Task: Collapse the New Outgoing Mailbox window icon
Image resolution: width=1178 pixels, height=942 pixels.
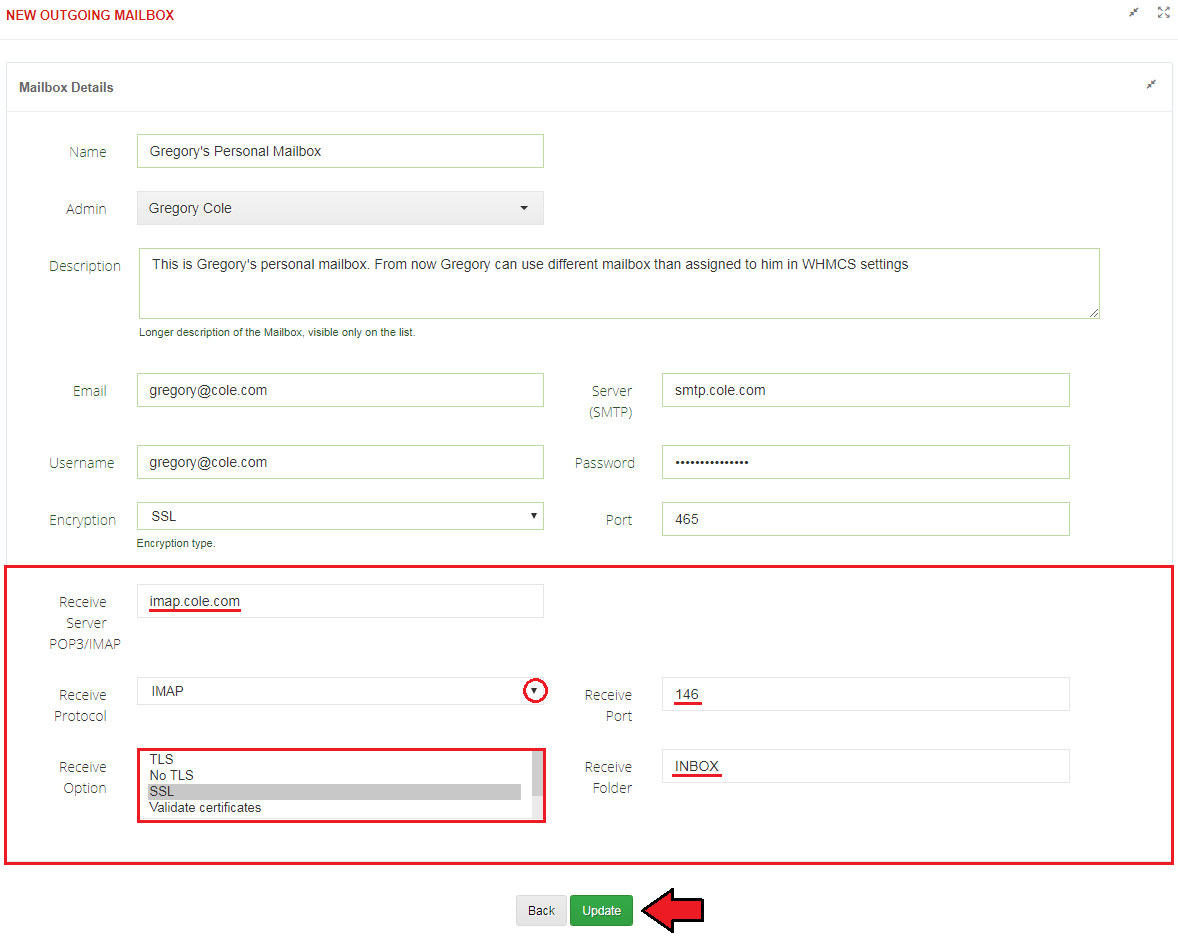Action: (x=1134, y=12)
